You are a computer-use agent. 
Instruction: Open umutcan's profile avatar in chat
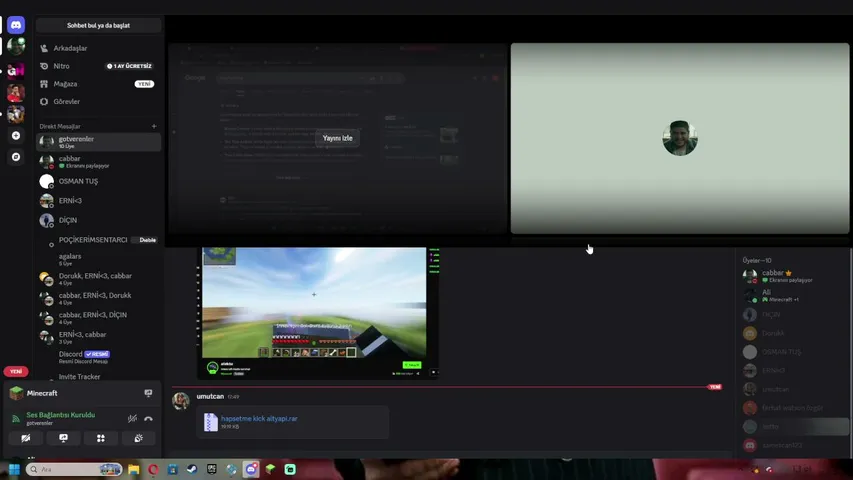click(x=181, y=401)
